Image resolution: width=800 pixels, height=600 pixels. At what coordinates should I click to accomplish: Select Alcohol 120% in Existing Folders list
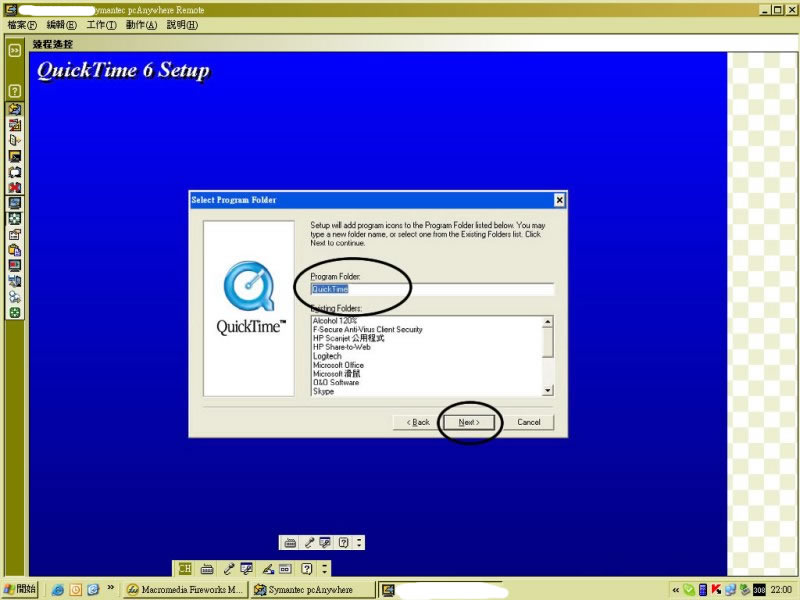[335, 320]
